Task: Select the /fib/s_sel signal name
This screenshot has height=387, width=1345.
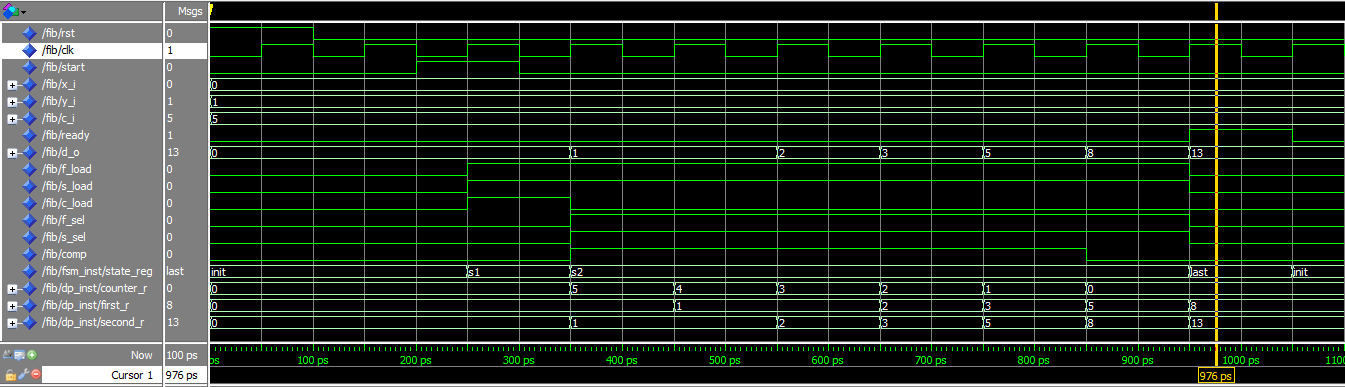Action: click(64, 237)
